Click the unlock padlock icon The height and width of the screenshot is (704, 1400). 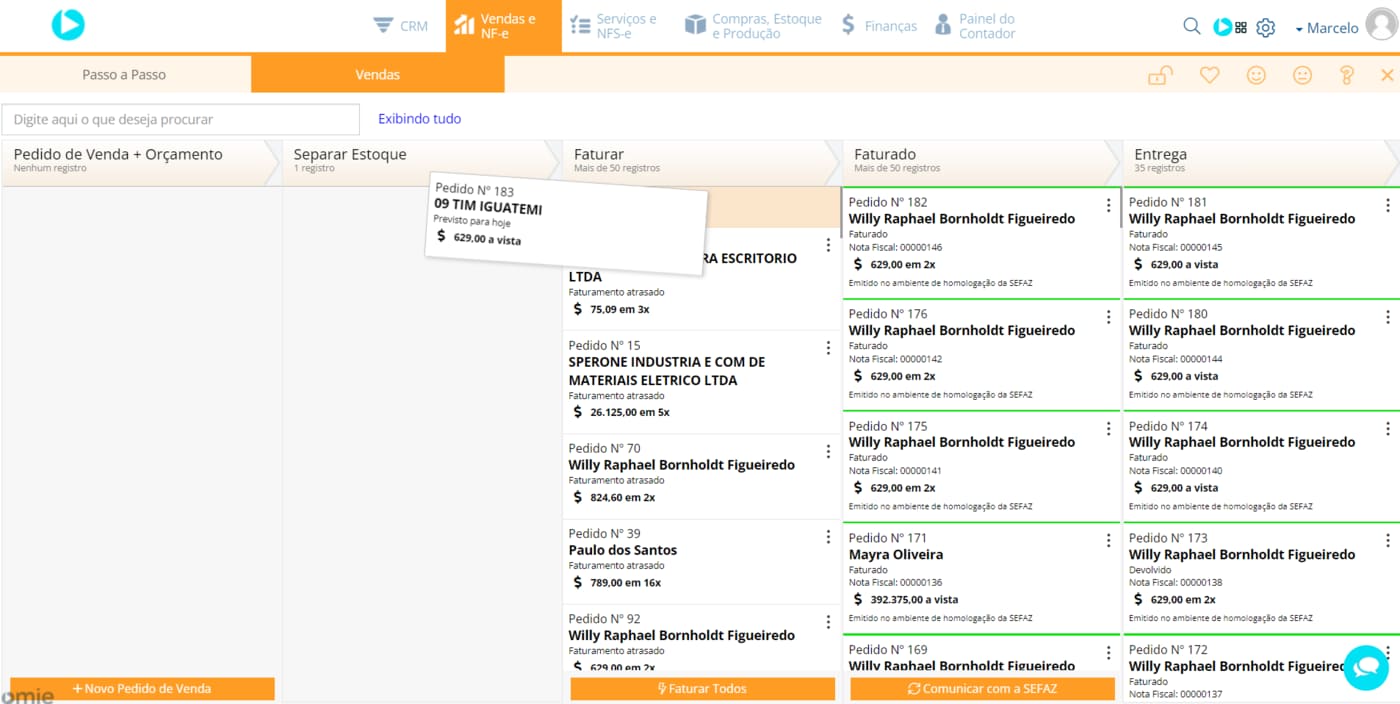click(1160, 75)
